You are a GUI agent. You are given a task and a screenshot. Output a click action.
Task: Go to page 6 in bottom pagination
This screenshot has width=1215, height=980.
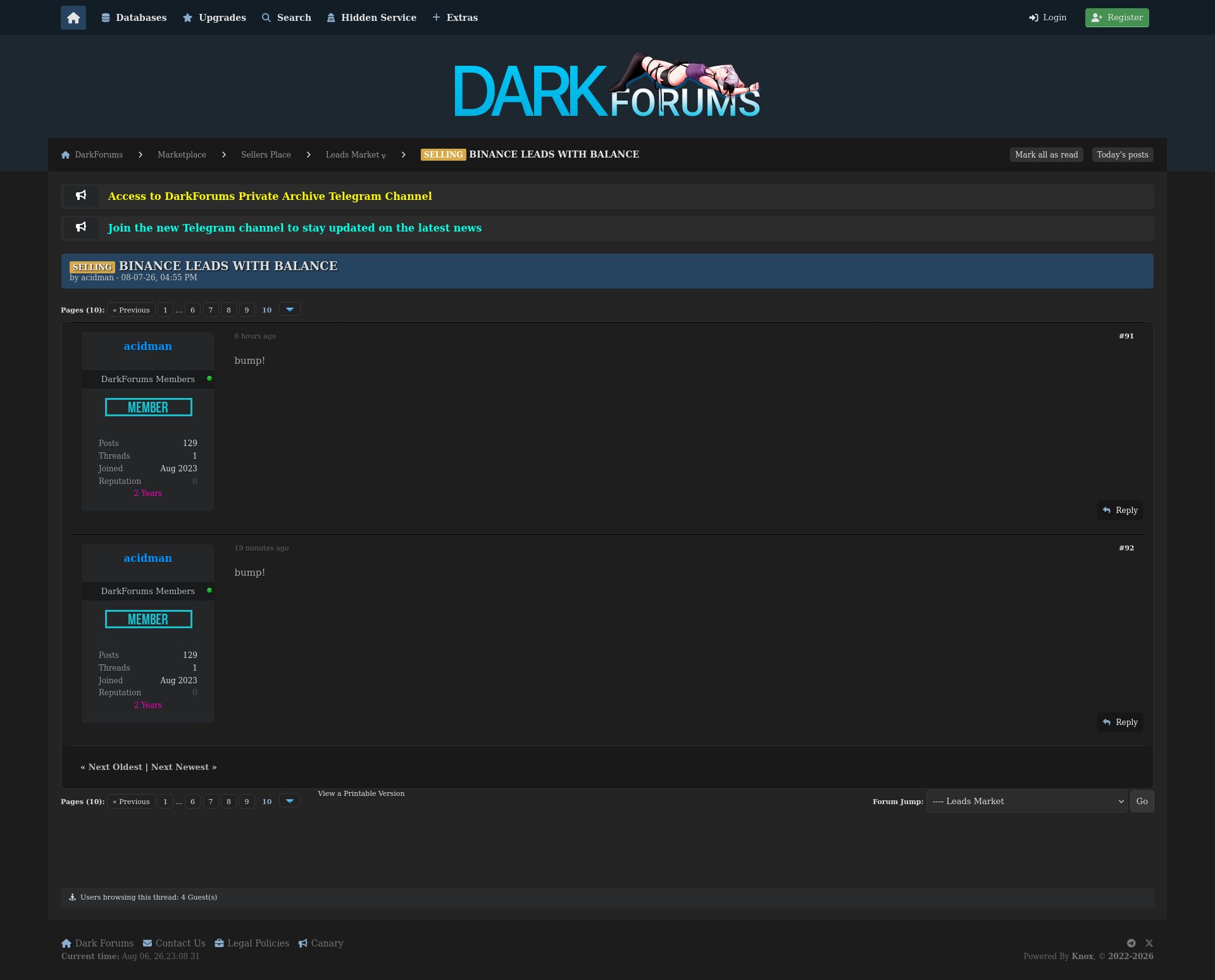[x=193, y=802]
